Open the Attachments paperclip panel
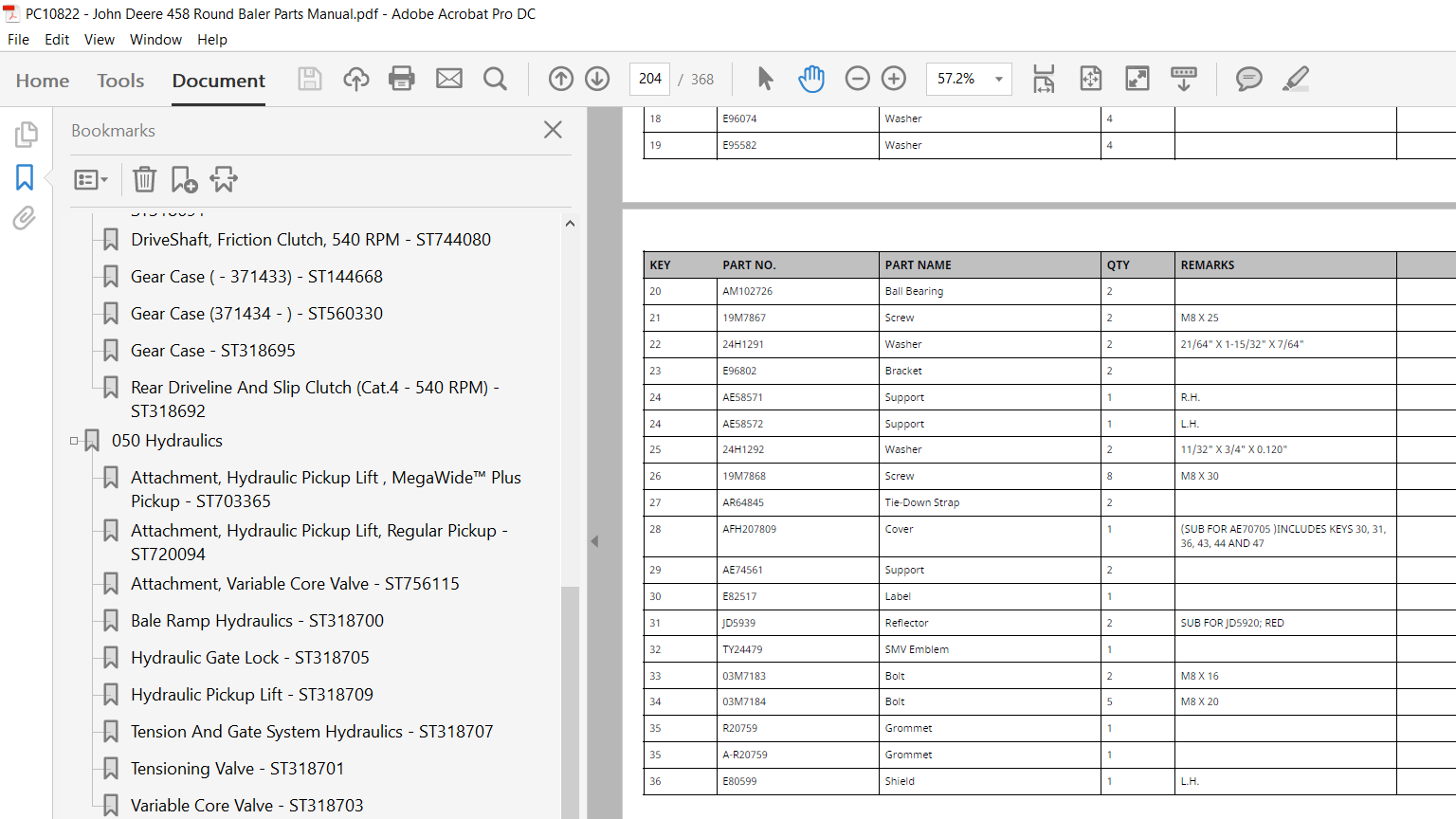The image size is (1456, 819). (x=25, y=219)
